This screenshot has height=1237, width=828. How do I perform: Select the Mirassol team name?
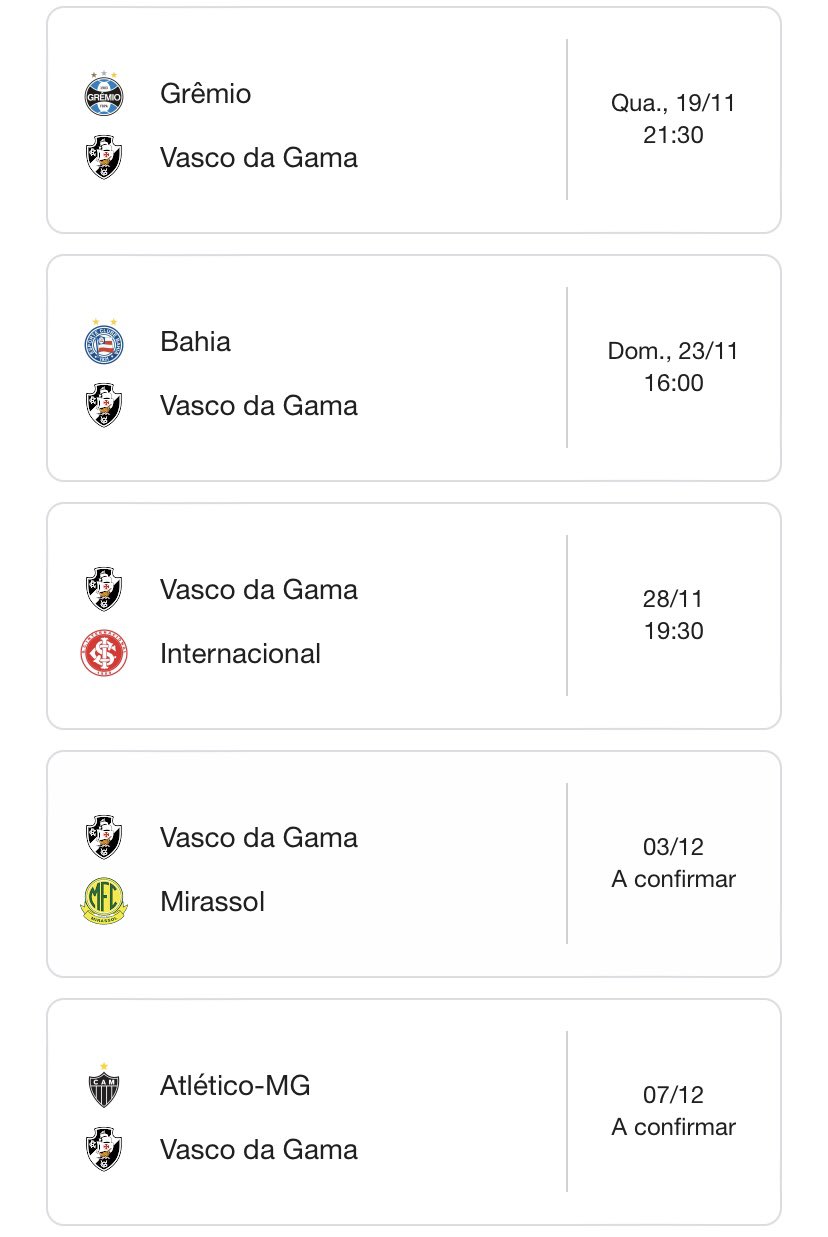[x=212, y=902]
